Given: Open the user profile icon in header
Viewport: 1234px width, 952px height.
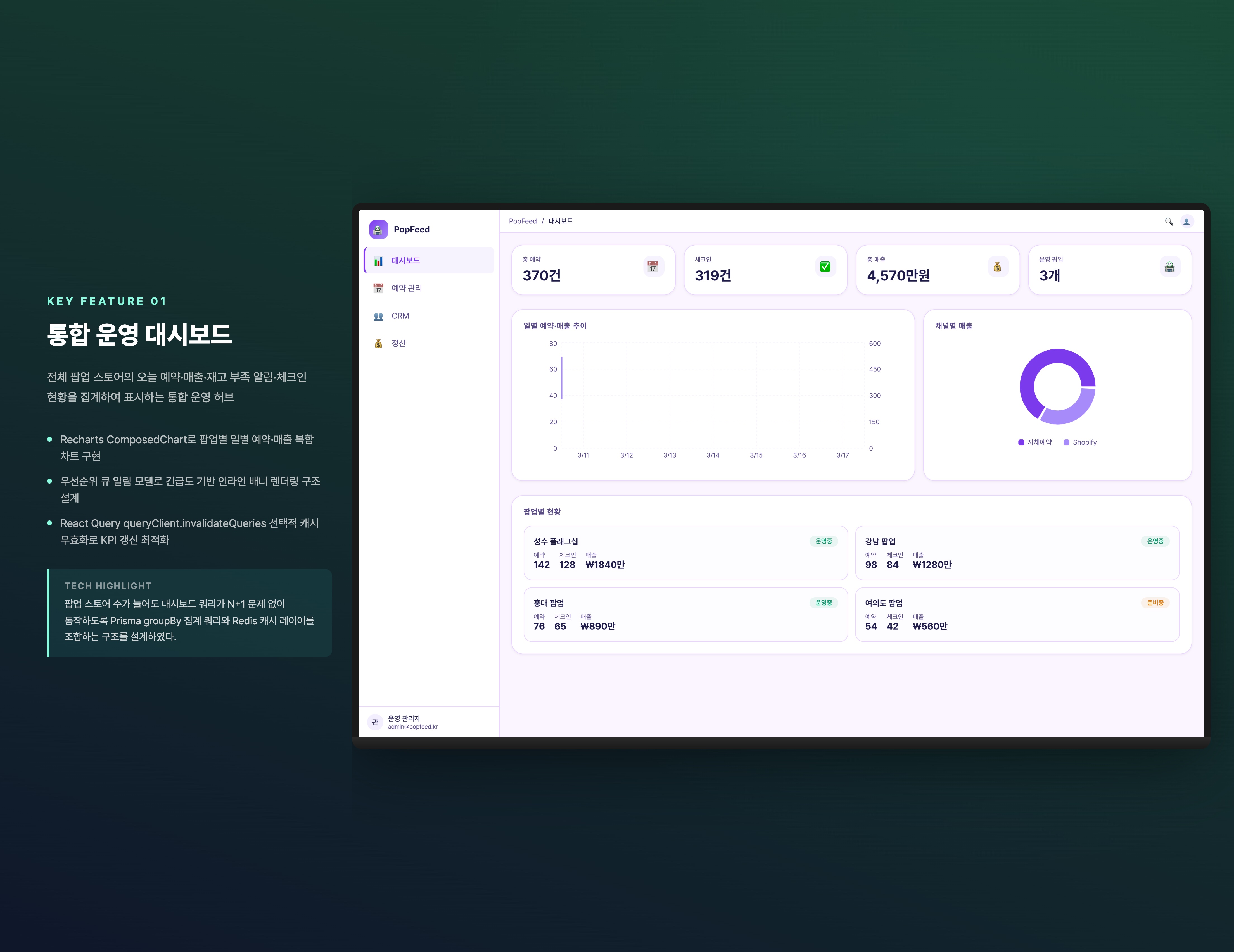Looking at the screenshot, I should (1186, 222).
